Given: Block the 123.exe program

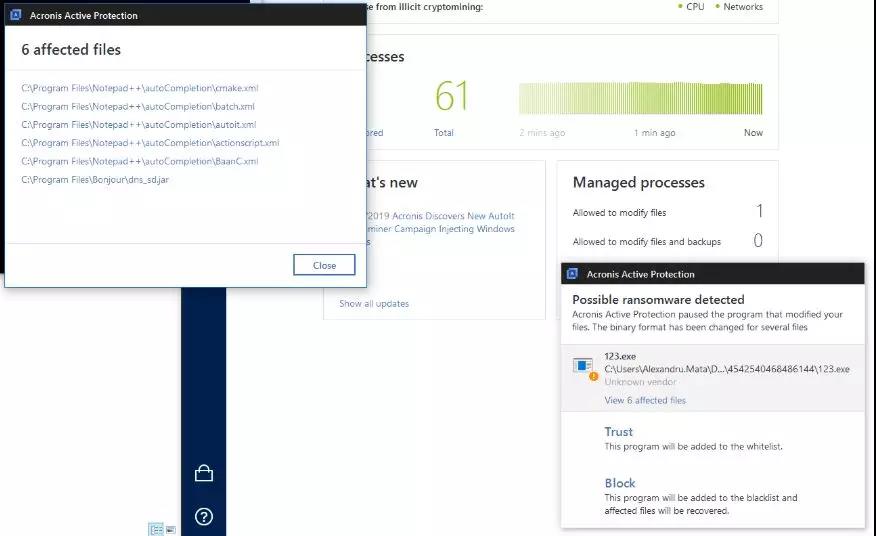Looking at the screenshot, I should point(620,483).
